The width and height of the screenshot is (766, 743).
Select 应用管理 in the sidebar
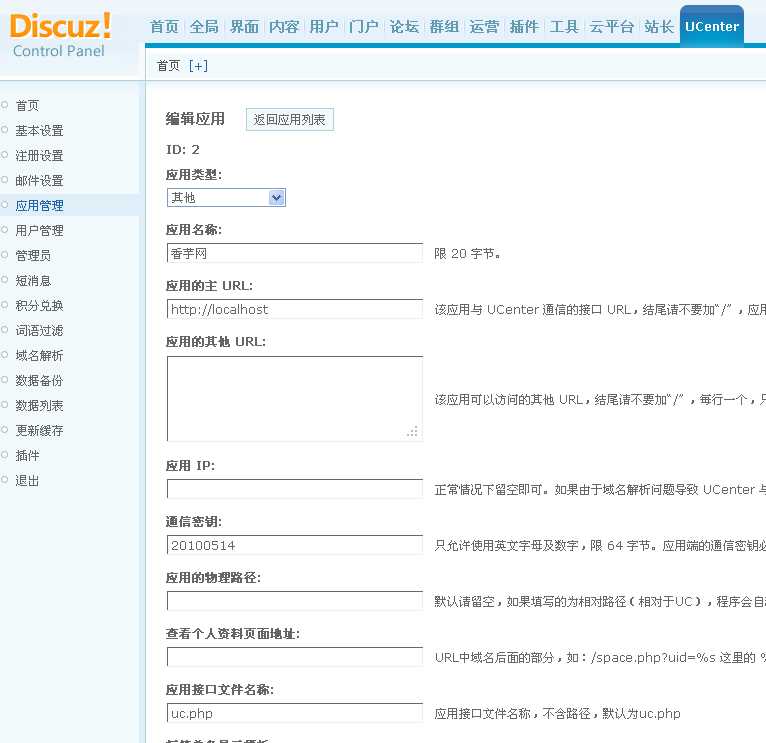[x=39, y=205]
